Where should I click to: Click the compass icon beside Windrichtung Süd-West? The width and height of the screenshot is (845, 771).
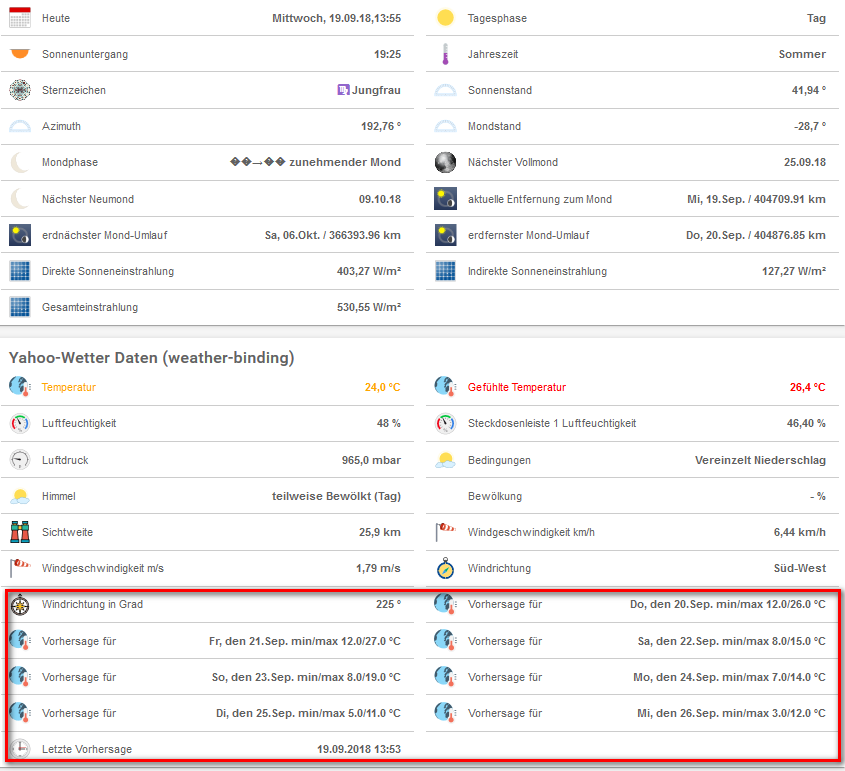pyautogui.click(x=445, y=568)
